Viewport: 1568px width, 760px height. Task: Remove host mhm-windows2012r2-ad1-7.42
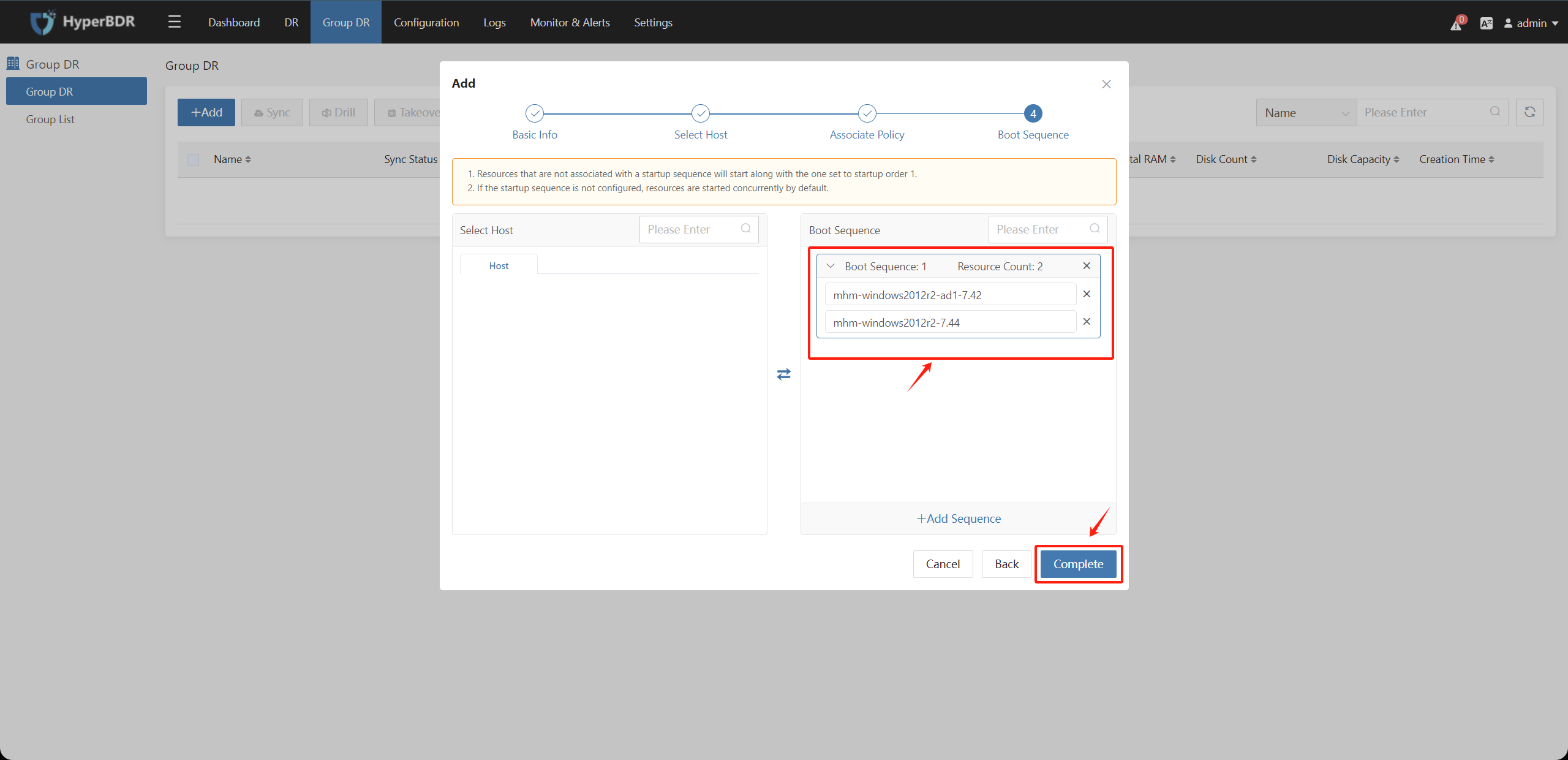pyautogui.click(x=1087, y=294)
